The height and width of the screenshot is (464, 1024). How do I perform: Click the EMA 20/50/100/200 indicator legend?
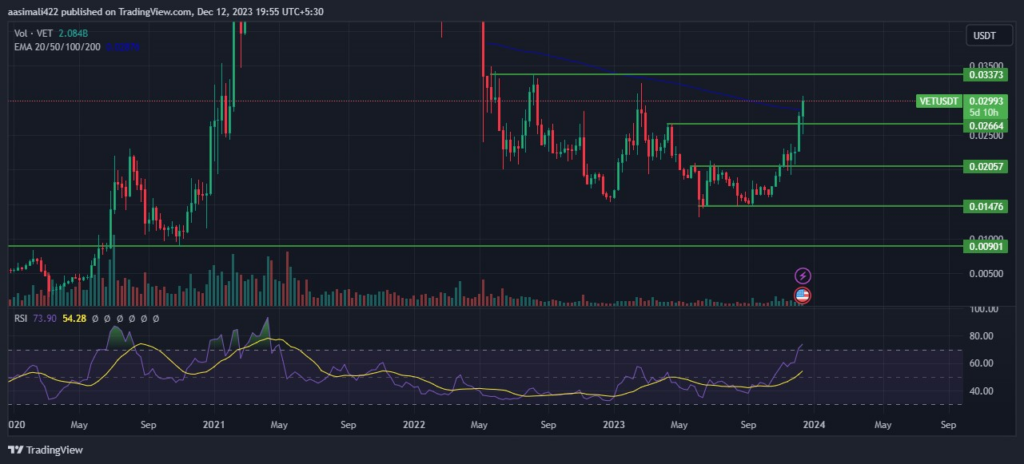[x=57, y=46]
